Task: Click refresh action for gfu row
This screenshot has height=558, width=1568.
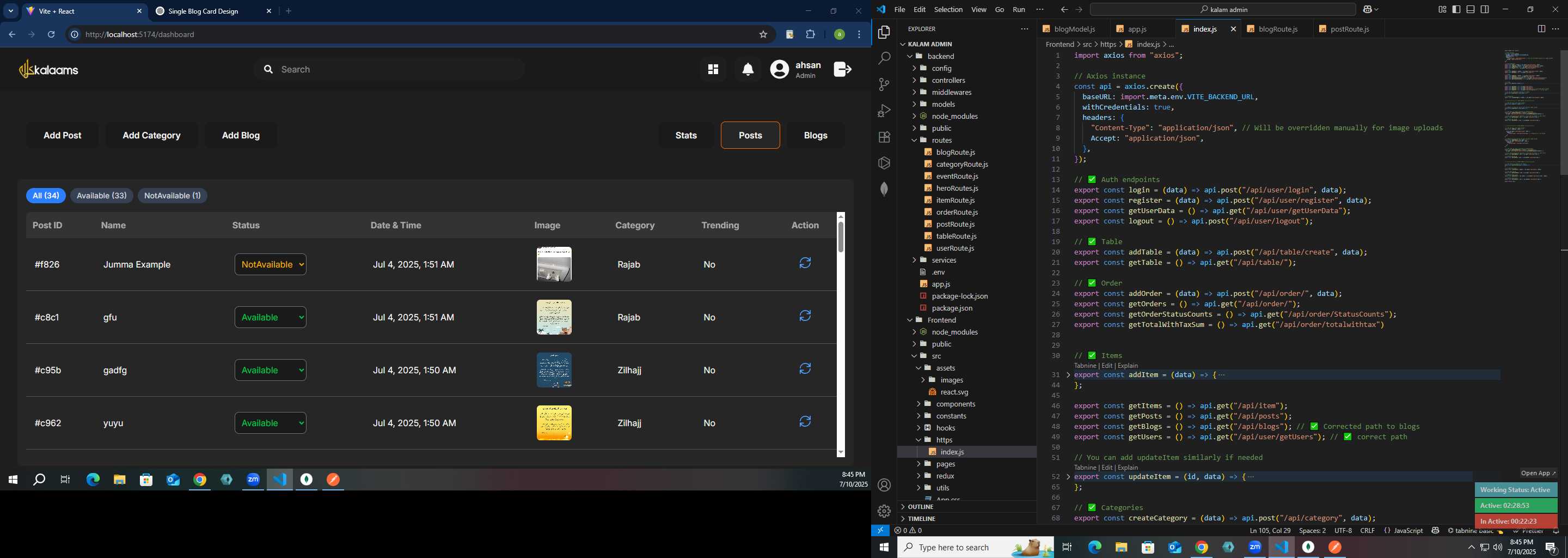Action: click(805, 316)
